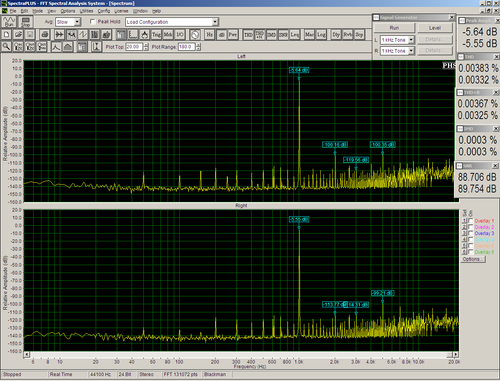This screenshot has width=500, height=381.
Task: Open the R channel 1 kHz Tone dropdown
Action: (x=411, y=51)
